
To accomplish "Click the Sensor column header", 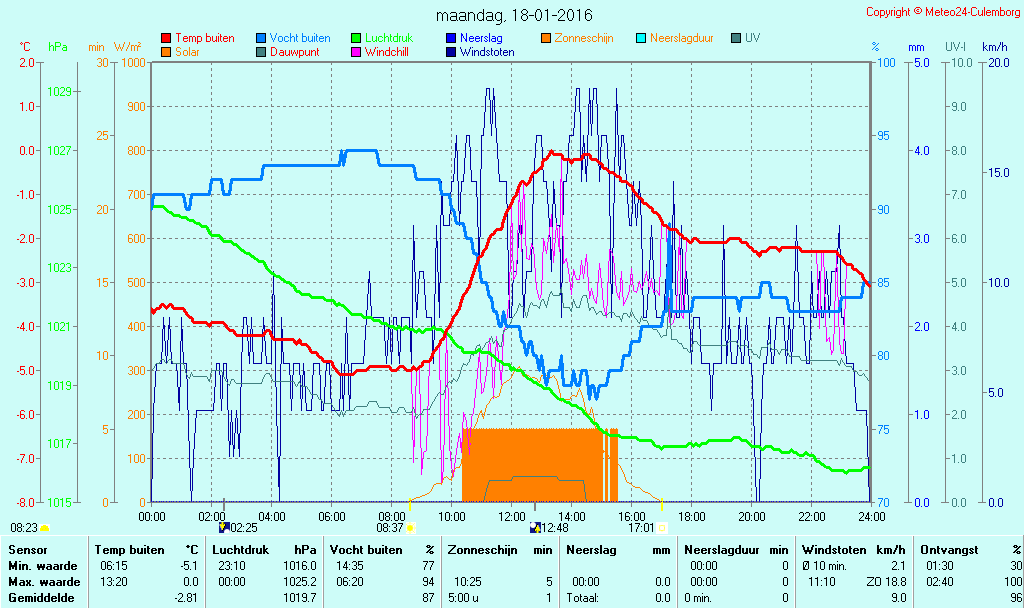I will (x=27, y=550).
